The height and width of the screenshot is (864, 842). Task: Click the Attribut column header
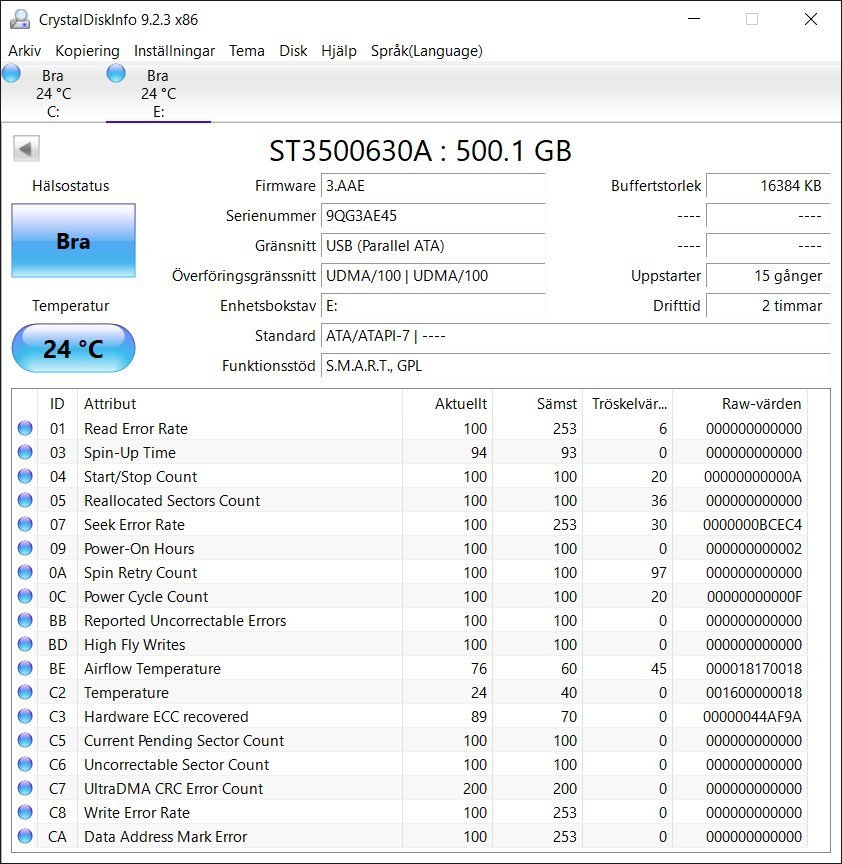(110, 404)
